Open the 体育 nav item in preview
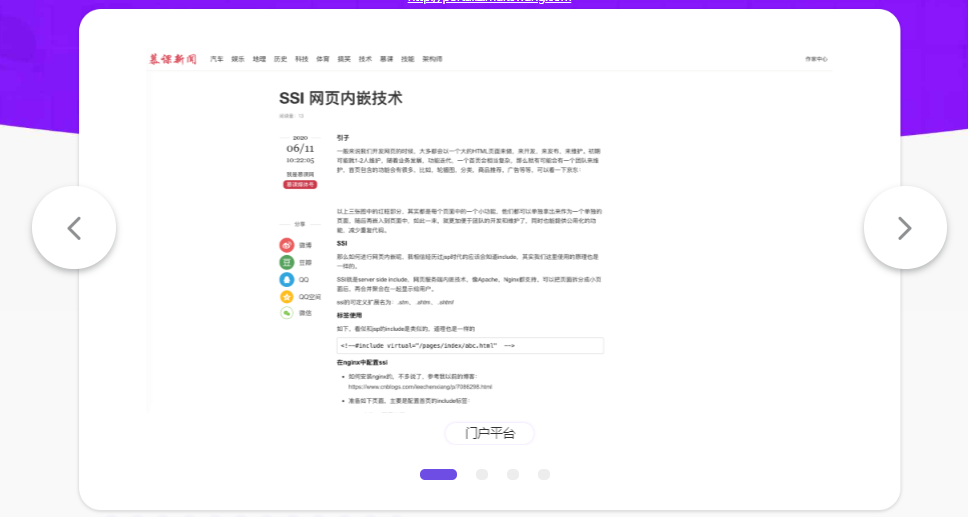The image size is (968, 517). [x=323, y=59]
